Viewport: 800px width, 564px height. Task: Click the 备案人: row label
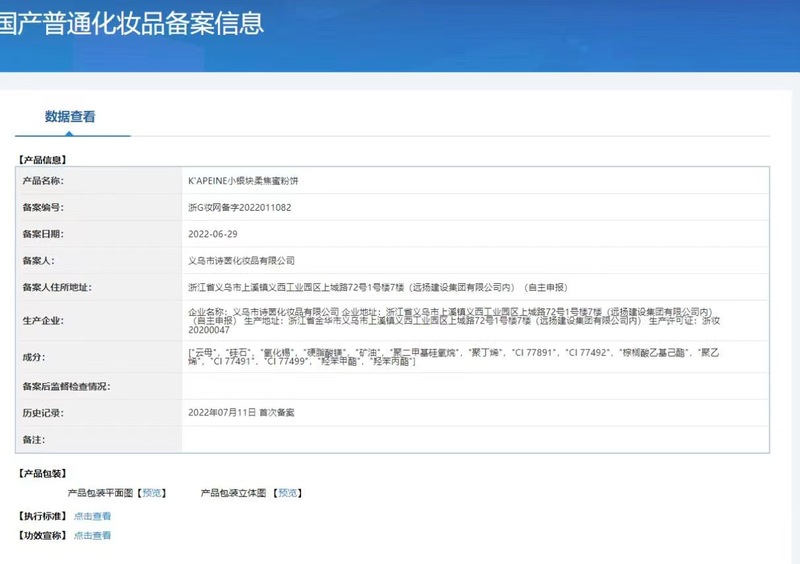click(x=38, y=260)
